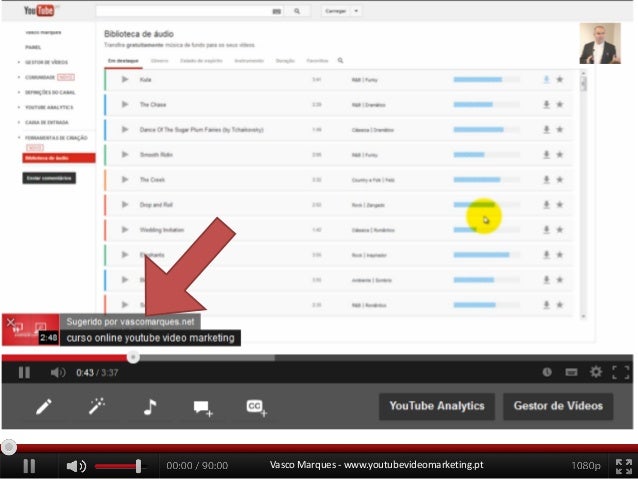Click the YouTube Analytics button
The height and width of the screenshot is (479, 638).
437,406
